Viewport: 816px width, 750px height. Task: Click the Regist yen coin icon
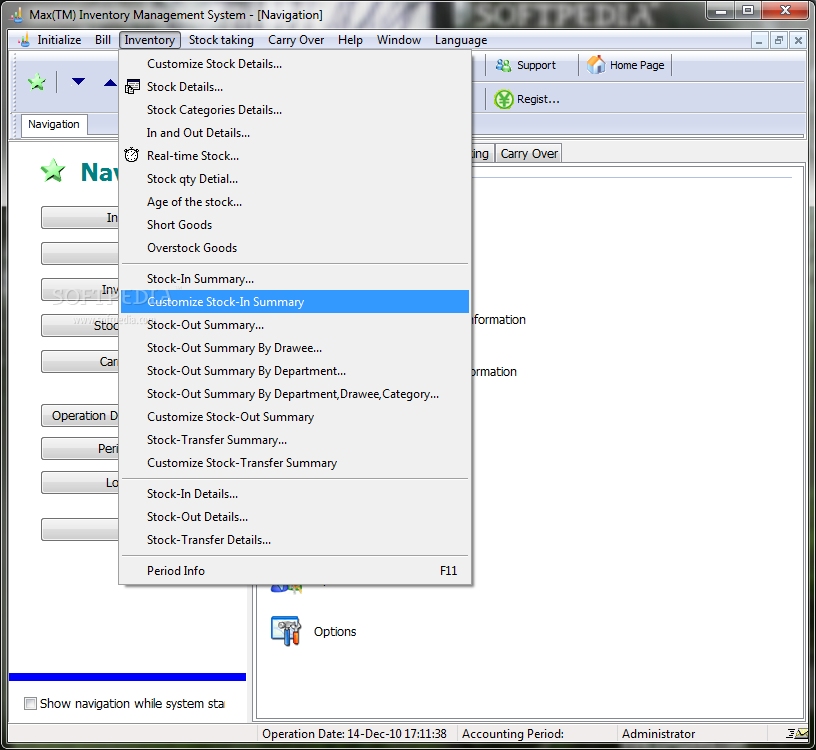point(503,99)
